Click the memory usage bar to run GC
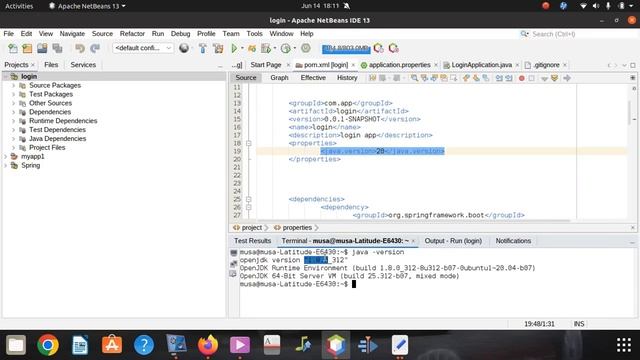Image resolution: width=640 pixels, height=360 pixels. 346,49
